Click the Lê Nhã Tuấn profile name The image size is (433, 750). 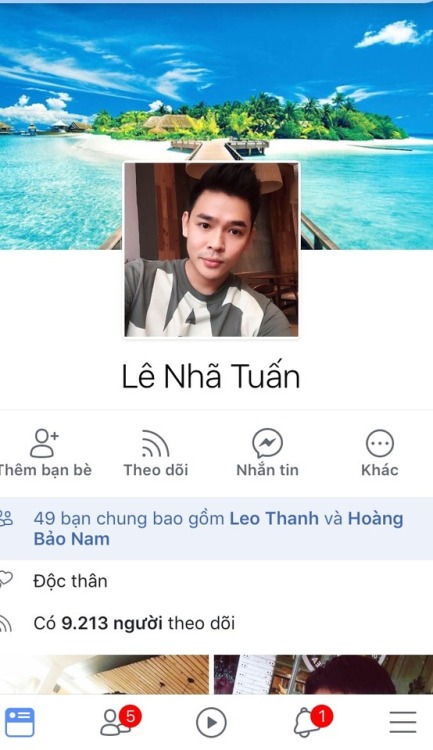coord(211,376)
